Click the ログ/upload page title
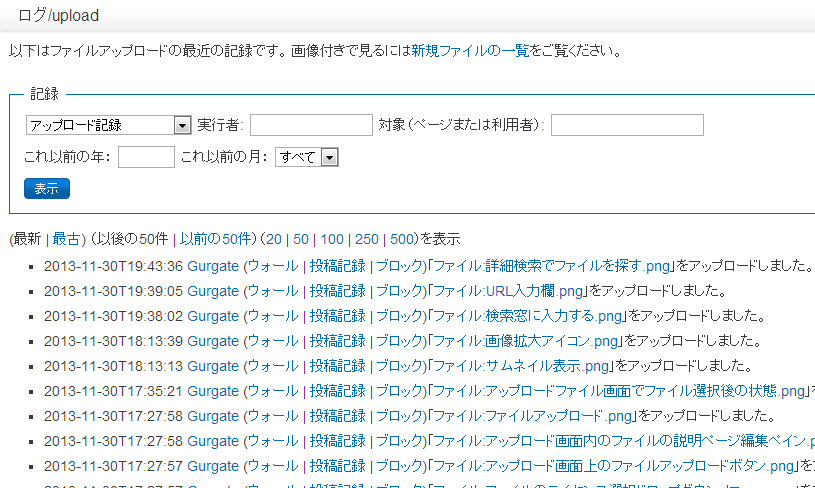815x488 pixels. click(58, 16)
